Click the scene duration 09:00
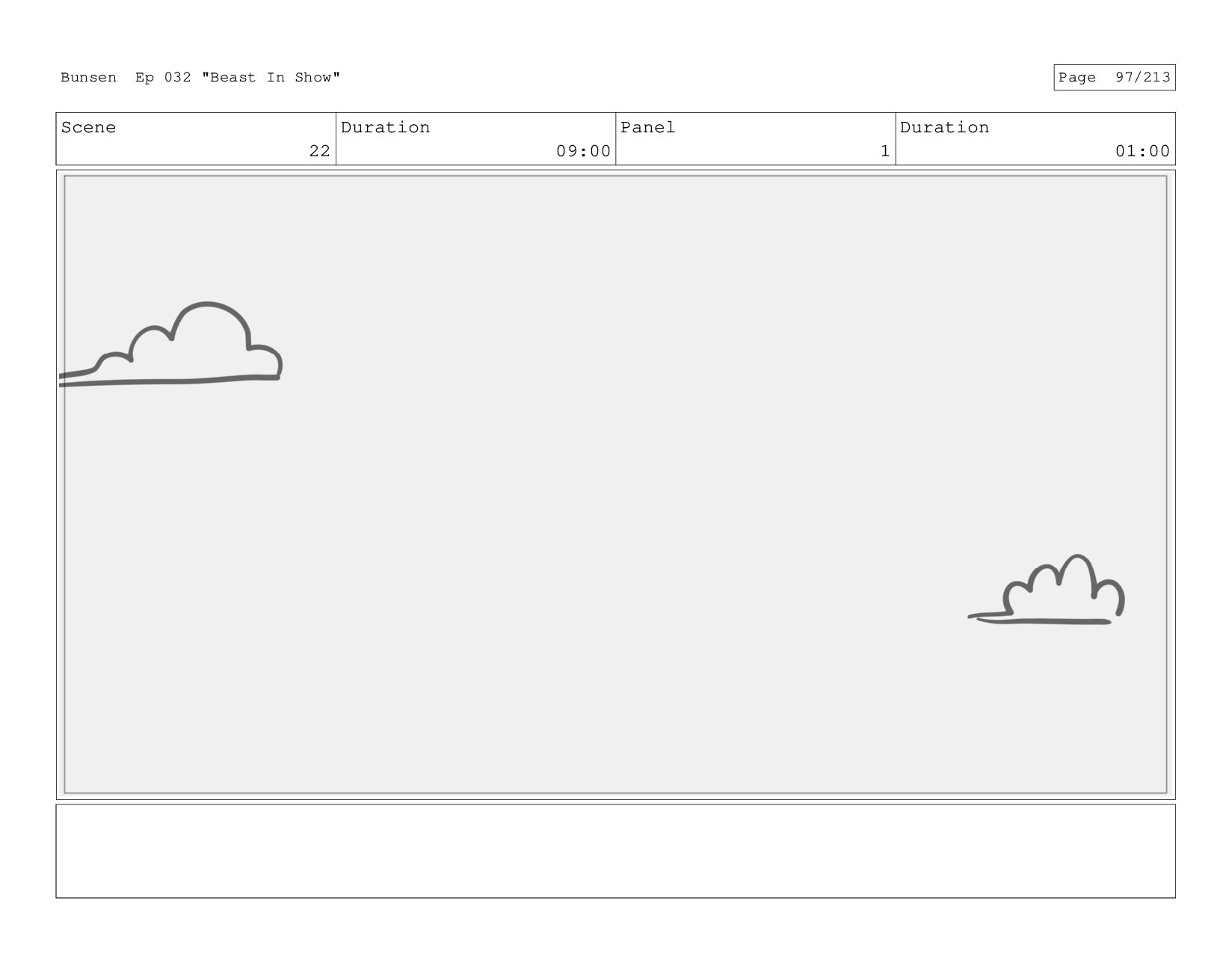Image resolution: width=1232 pixels, height=954 pixels. click(583, 151)
